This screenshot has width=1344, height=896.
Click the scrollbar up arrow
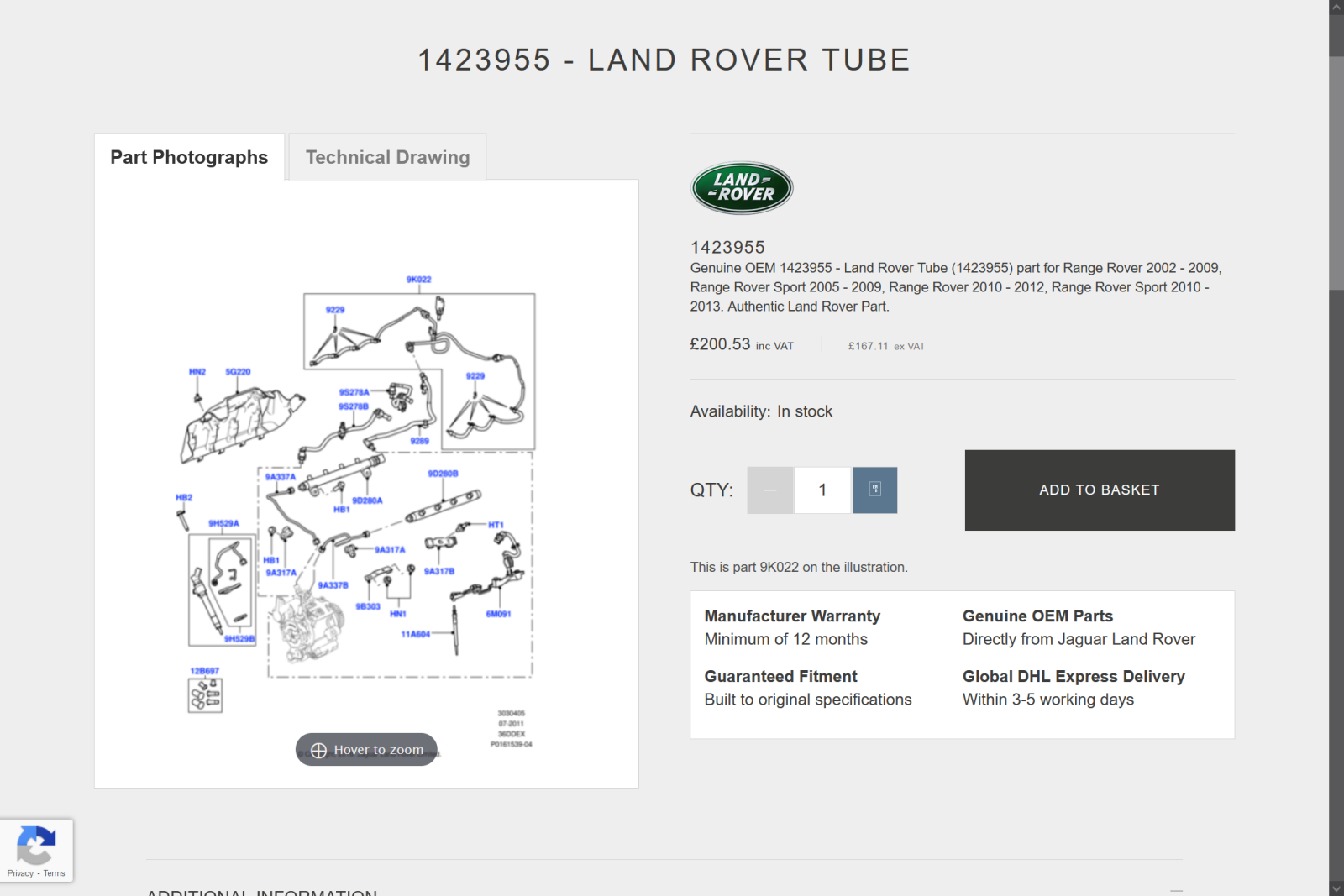(x=1336, y=7)
